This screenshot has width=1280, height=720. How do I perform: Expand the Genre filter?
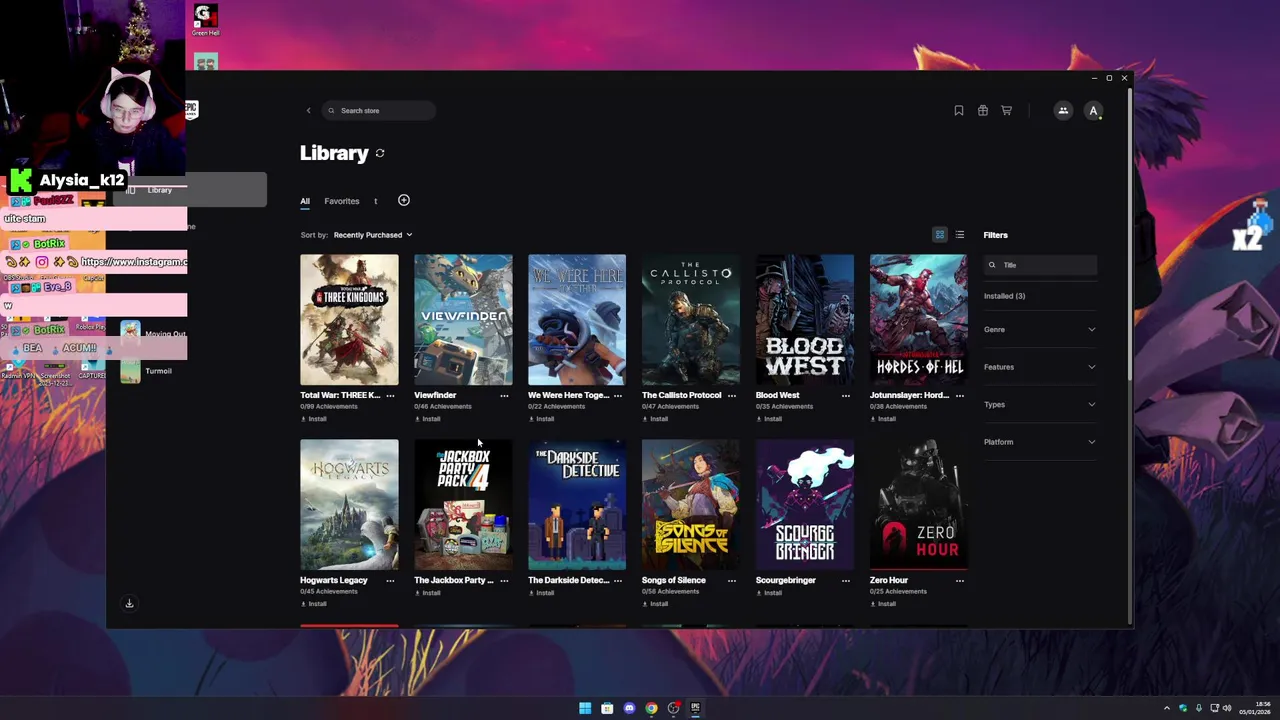1040,329
